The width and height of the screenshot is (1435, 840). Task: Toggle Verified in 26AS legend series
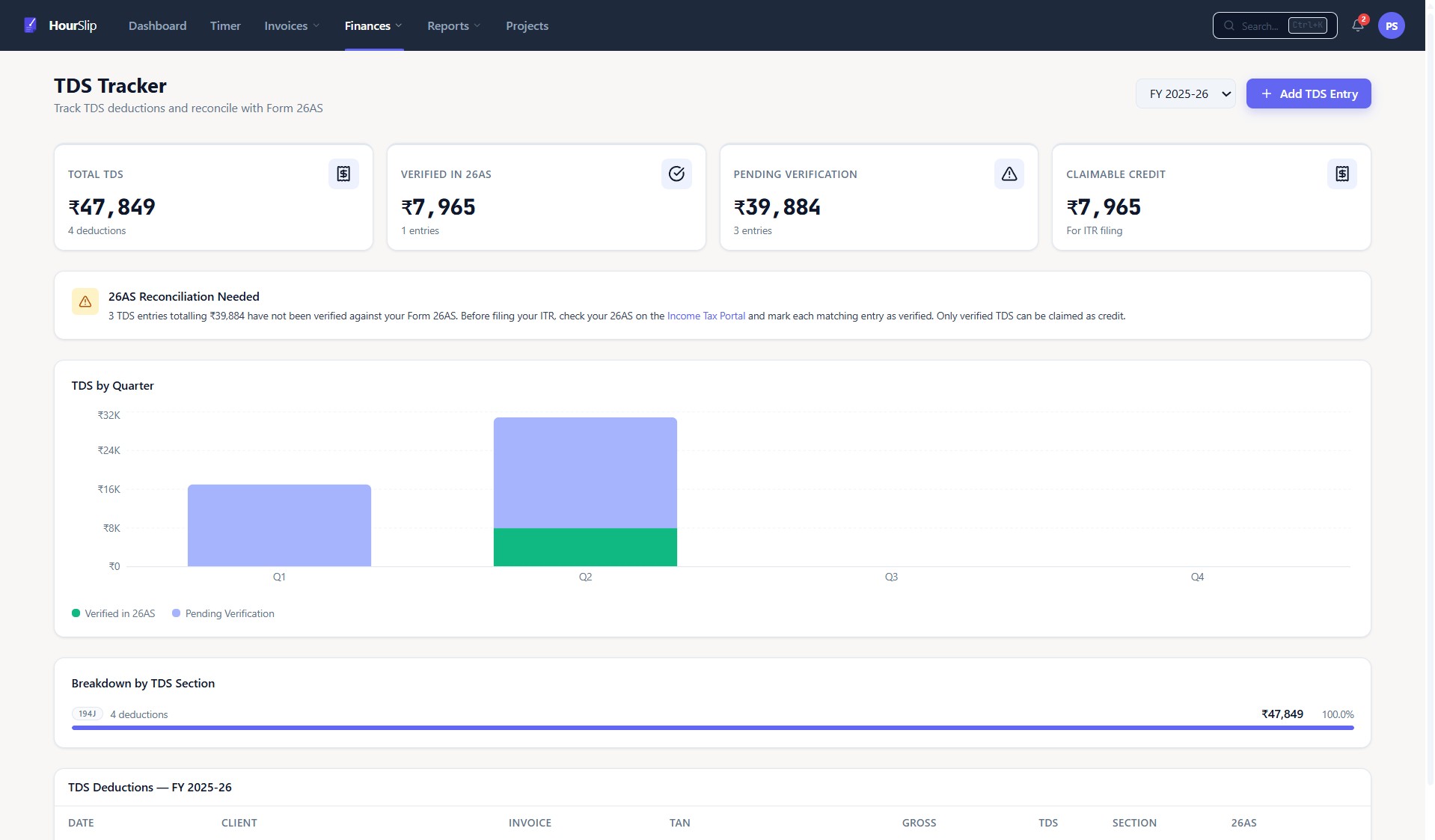pyautogui.click(x=114, y=613)
